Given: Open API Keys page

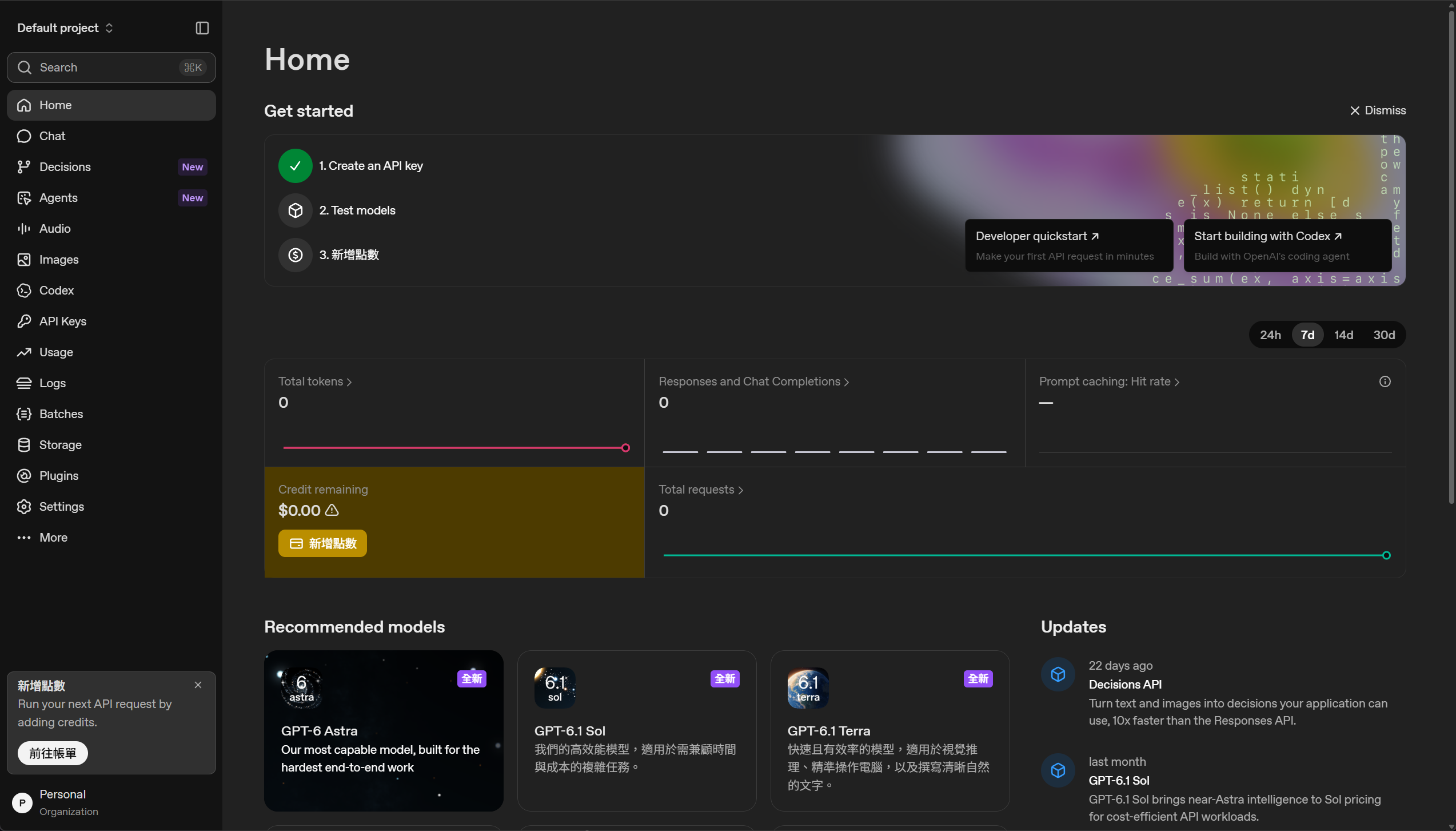Looking at the screenshot, I should click(x=111, y=321).
